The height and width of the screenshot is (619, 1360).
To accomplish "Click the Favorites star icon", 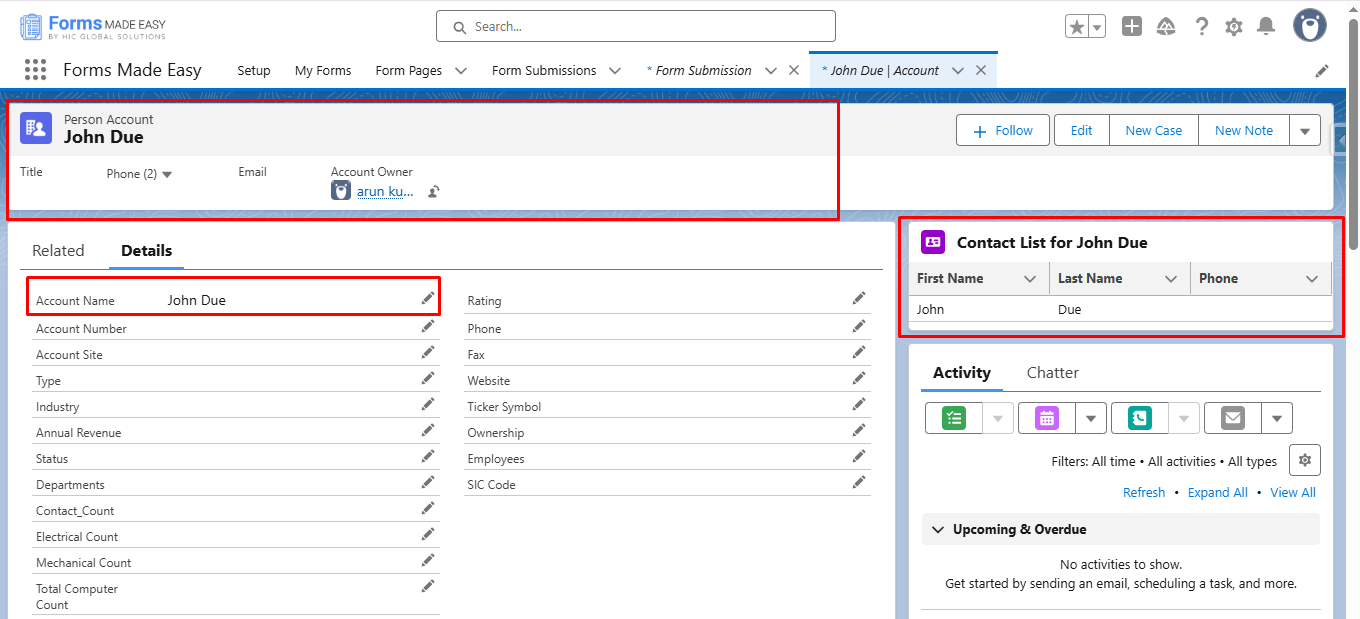I will (1077, 27).
